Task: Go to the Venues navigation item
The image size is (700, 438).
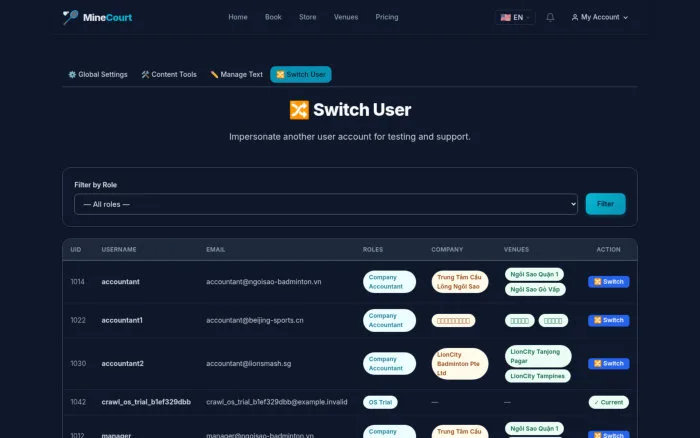Action: (x=346, y=17)
